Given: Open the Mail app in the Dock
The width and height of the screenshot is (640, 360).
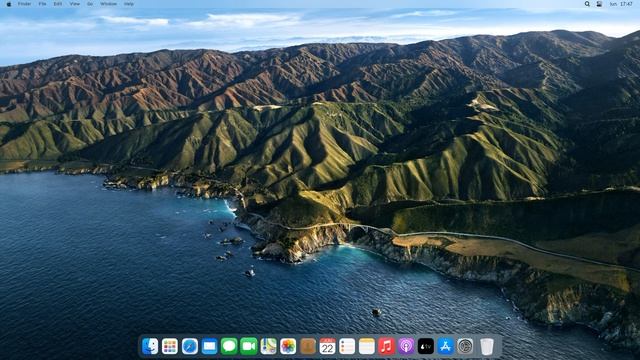Looking at the screenshot, I should [209, 347].
